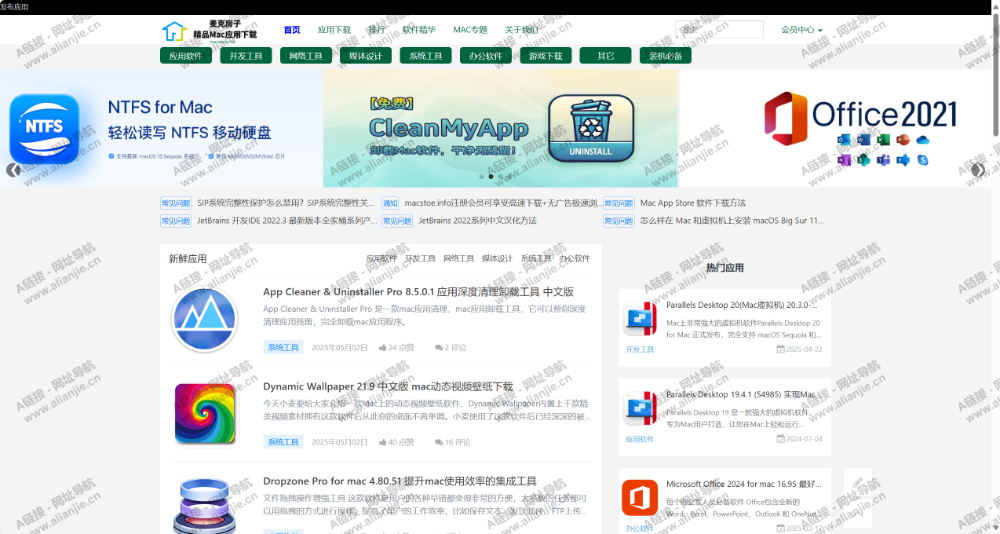This screenshot has width=1000, height=534.
Task: Open Mac App Store 软件下载方法 link
Action: (x=693, y=203)
